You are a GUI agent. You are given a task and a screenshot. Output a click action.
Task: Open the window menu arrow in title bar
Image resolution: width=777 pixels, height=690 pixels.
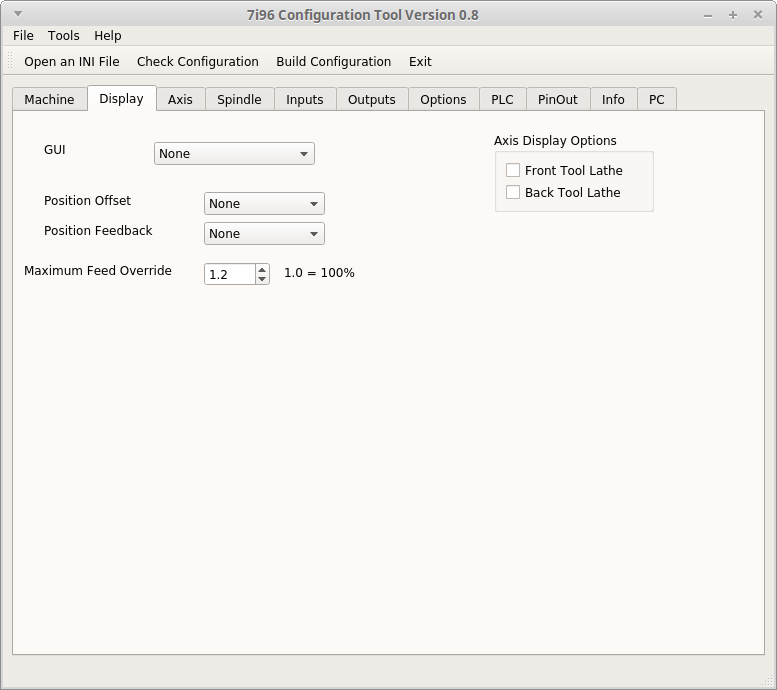[x=18, y=14]
